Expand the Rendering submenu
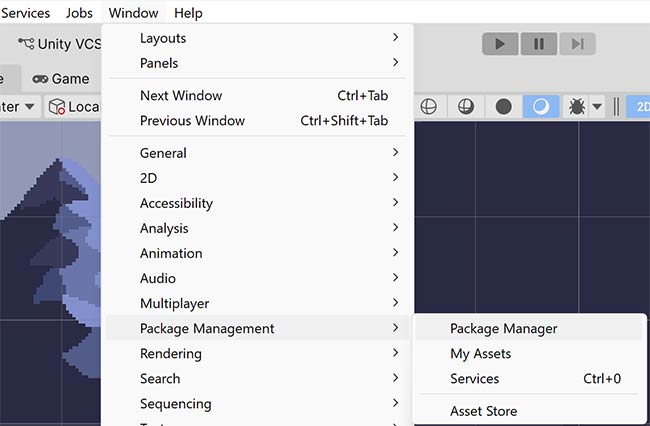The image size is (650, 426). [257, 353]
